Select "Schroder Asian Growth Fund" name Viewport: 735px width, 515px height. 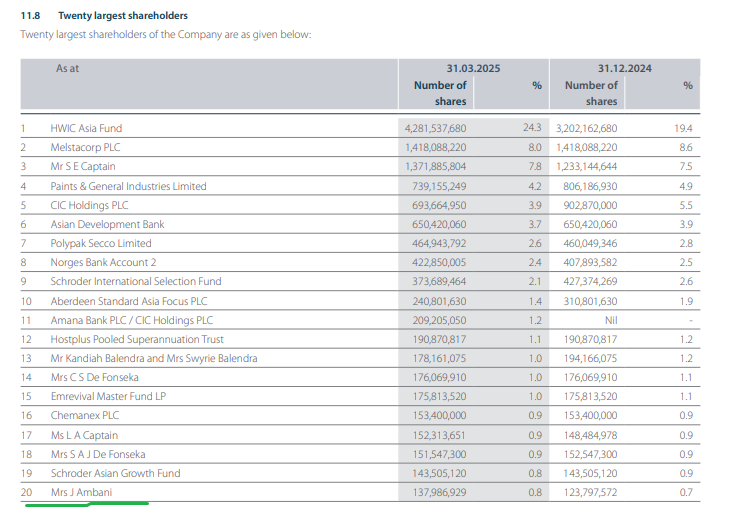(115, 473)
